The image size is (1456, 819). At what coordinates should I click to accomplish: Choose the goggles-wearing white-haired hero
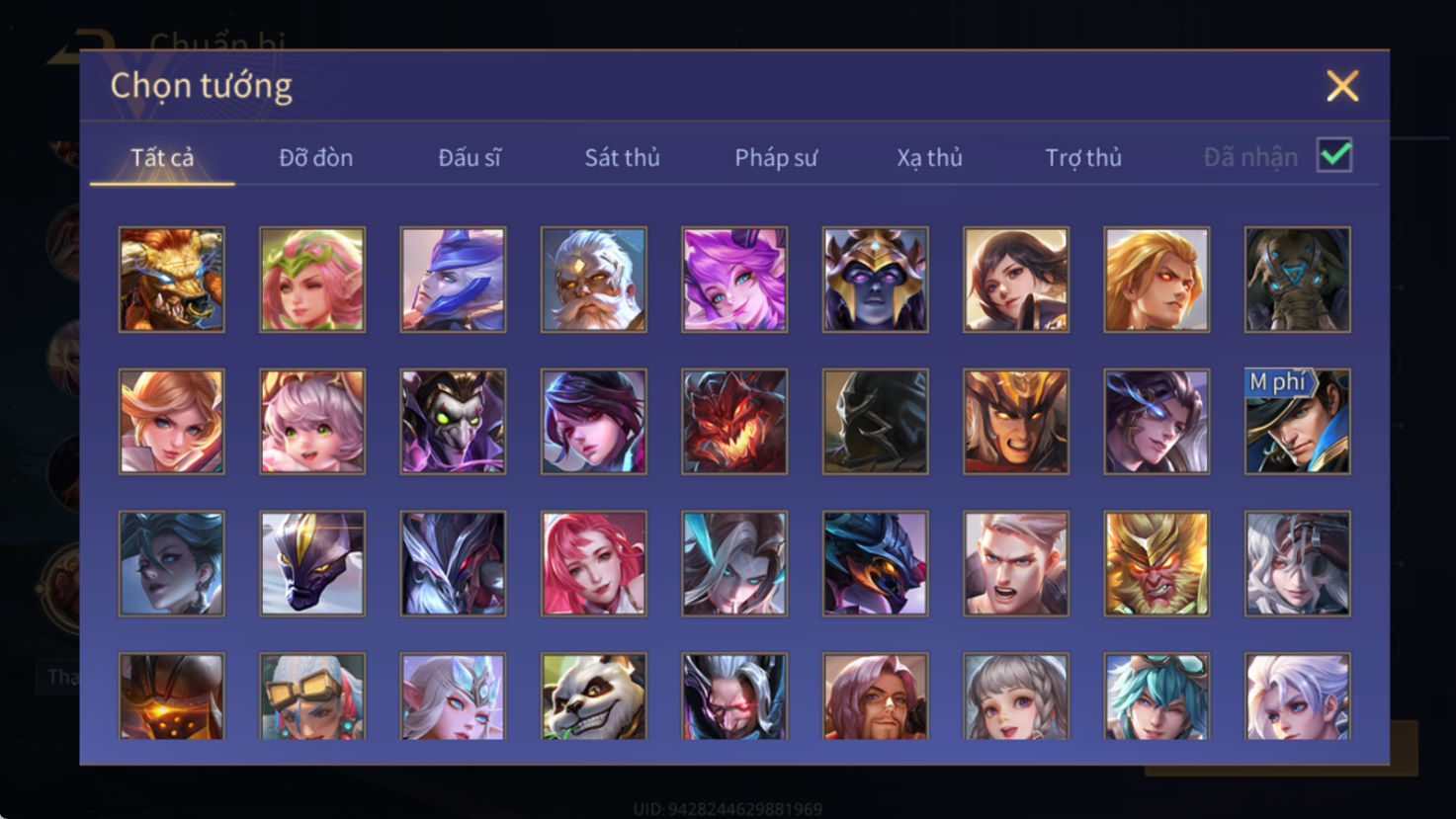pyautogui.click(x=312, y=696)
